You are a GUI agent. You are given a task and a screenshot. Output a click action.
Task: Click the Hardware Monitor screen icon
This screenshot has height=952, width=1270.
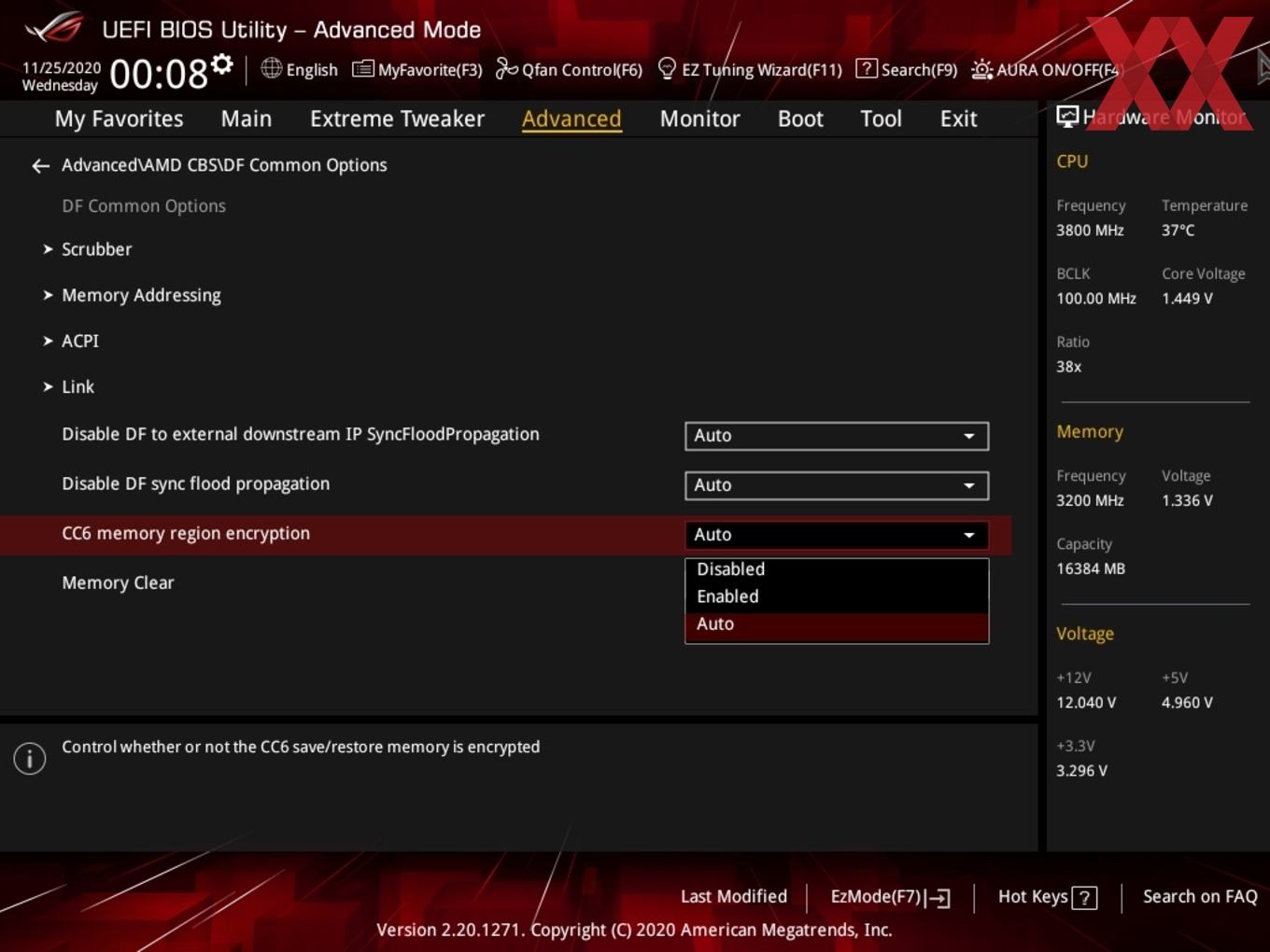click(x=1067, y=117)
